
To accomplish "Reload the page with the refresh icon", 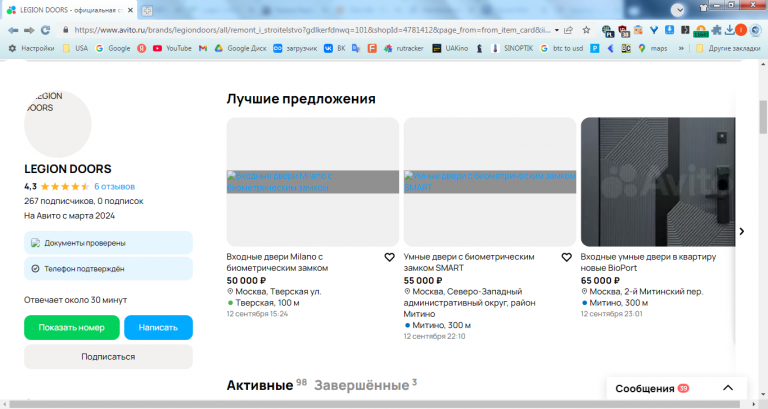I will [46, 30].
